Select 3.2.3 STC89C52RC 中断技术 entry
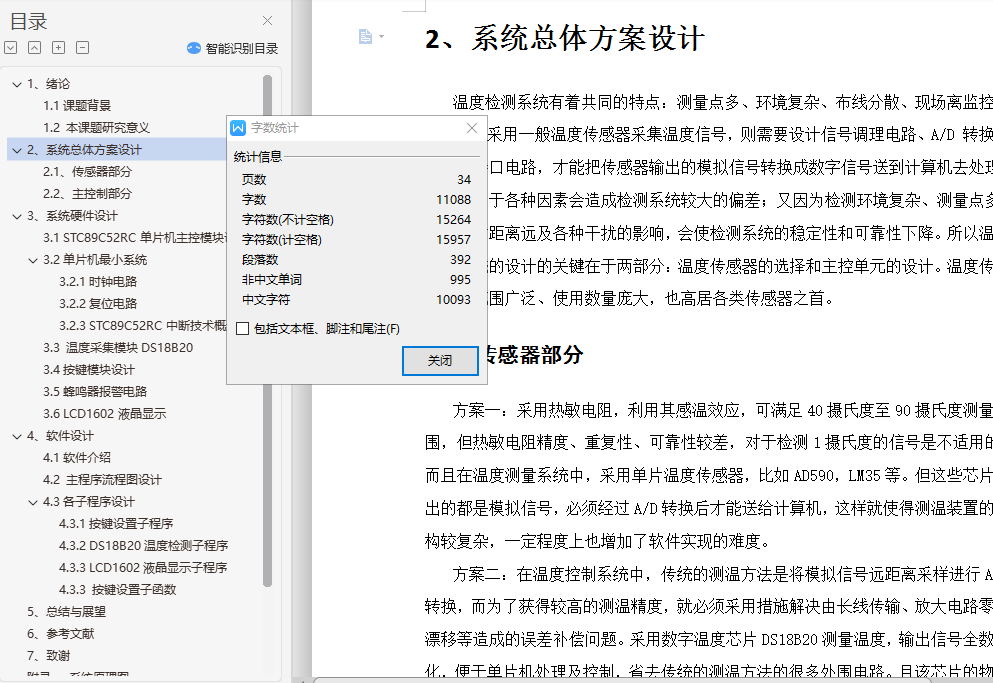Viewport: 993px width, 683px height. pos(142,326)
